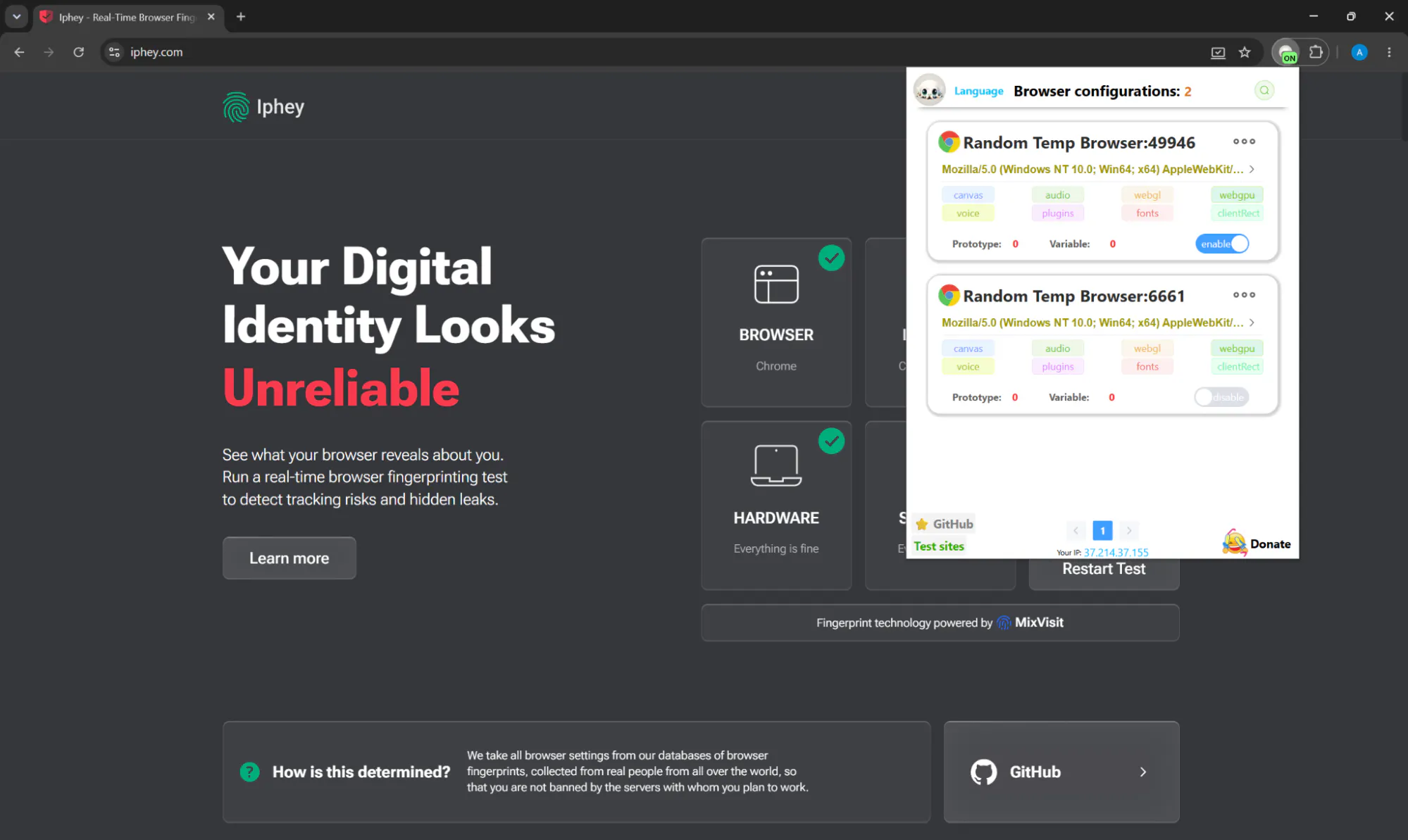Click the panda avatar in extension popup
This screenshot has width=1408, height=840.
(x=930, y=90)
